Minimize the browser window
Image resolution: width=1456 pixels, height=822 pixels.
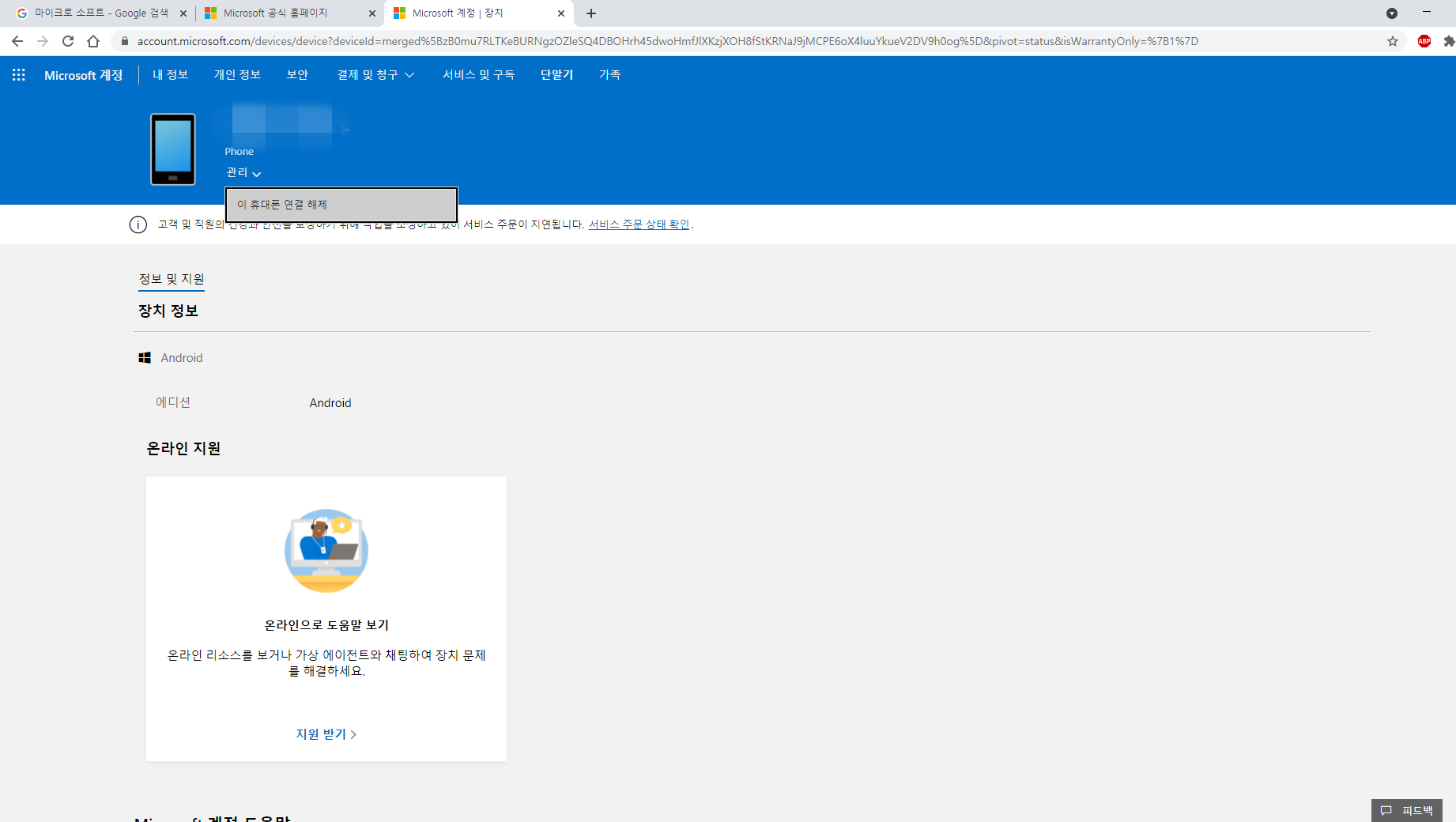point(1427,13)
